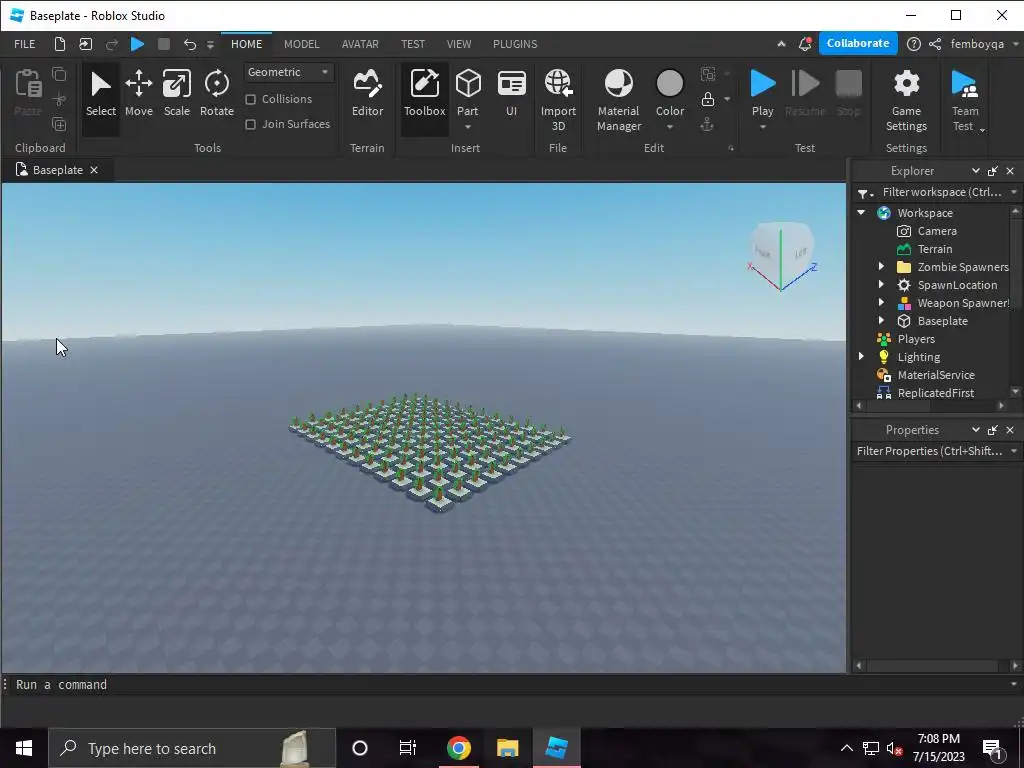
Task: Click the Collaborate button
Action: pyautogui.click(x=857, y=43)
